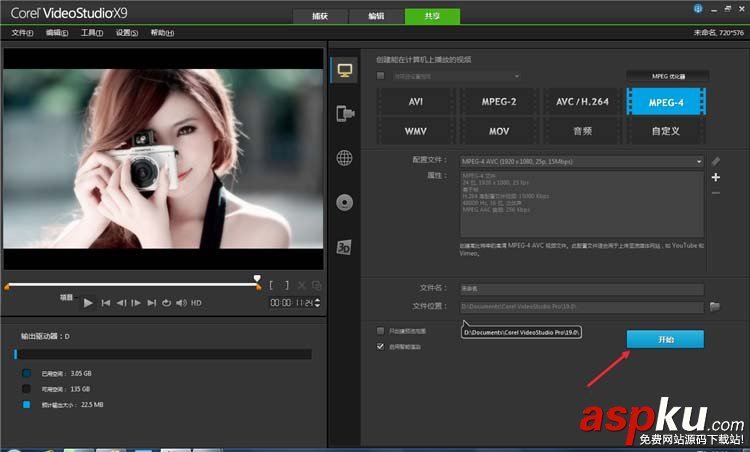Open the 工具 tools menu
Image resolution: width=750 pixels, height=452 pixels.
pos(92,33)
